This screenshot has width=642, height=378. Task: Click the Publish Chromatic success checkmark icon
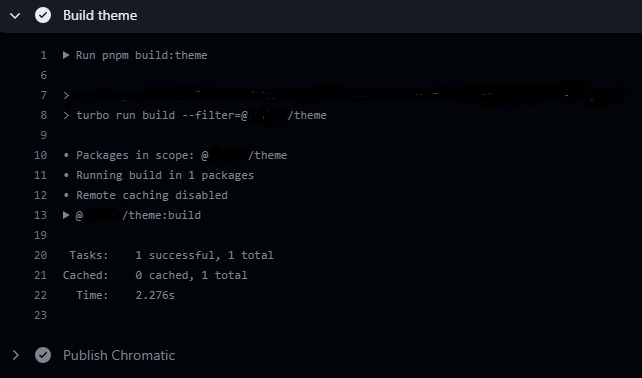pos(43,355)
